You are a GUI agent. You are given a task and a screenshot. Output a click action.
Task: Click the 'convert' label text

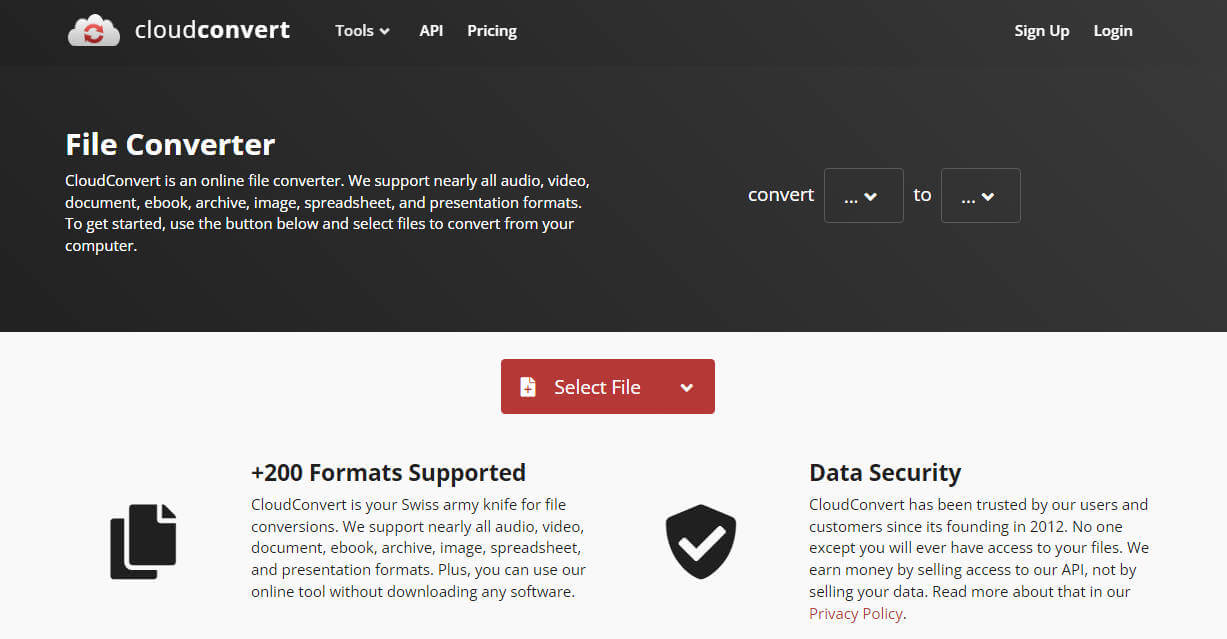tap(781, 195)
